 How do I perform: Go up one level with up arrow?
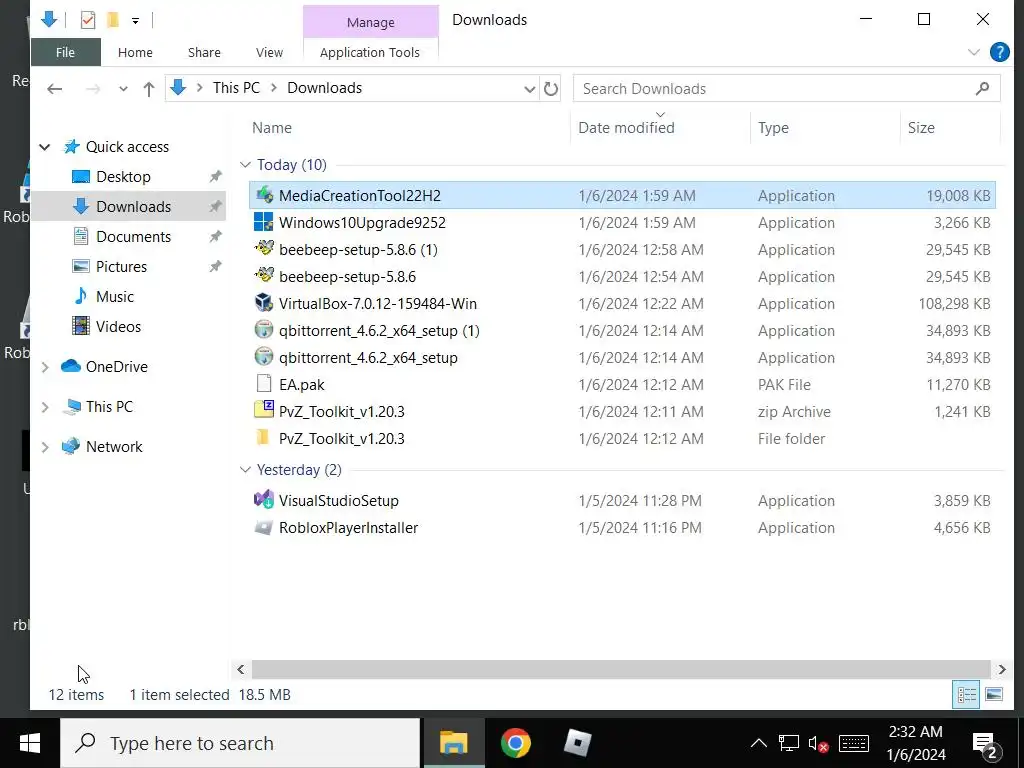coord(149,89)
